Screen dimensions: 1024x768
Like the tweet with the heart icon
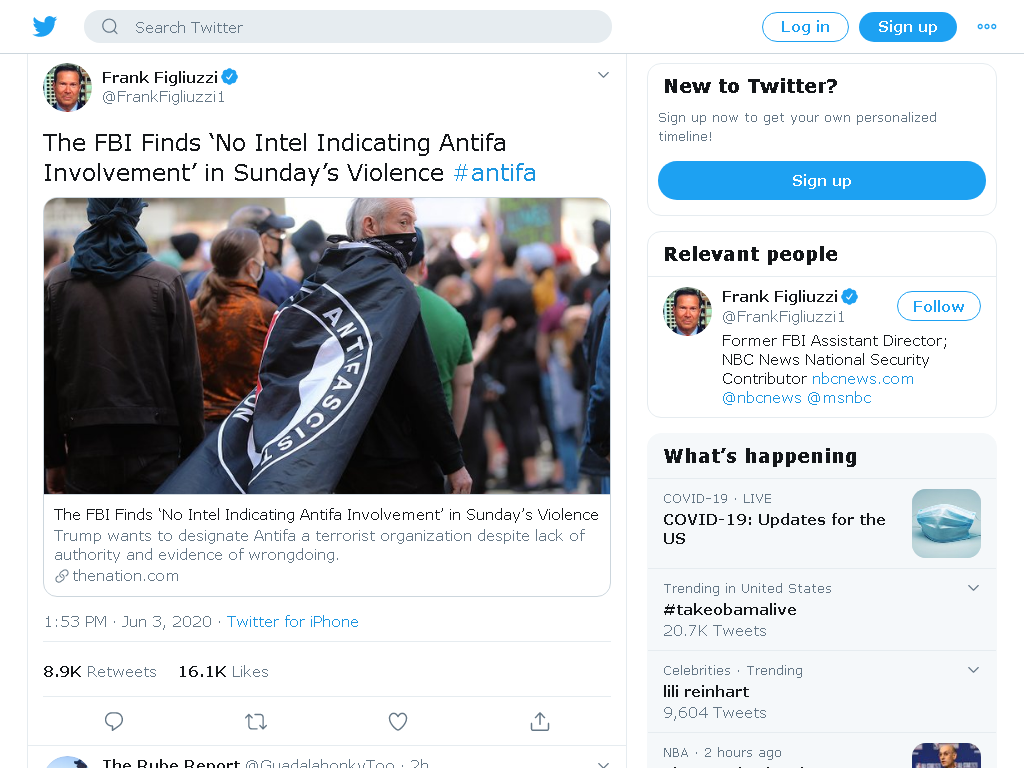(398, 722)
